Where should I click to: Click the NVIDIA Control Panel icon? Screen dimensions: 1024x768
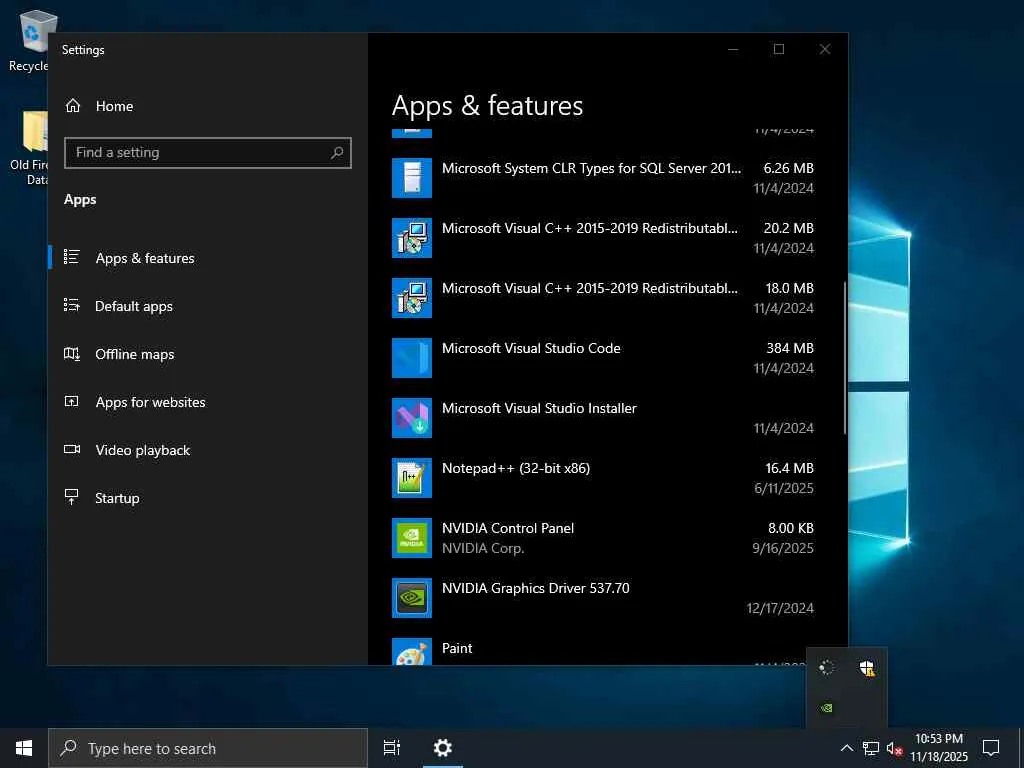click(411, 538)
